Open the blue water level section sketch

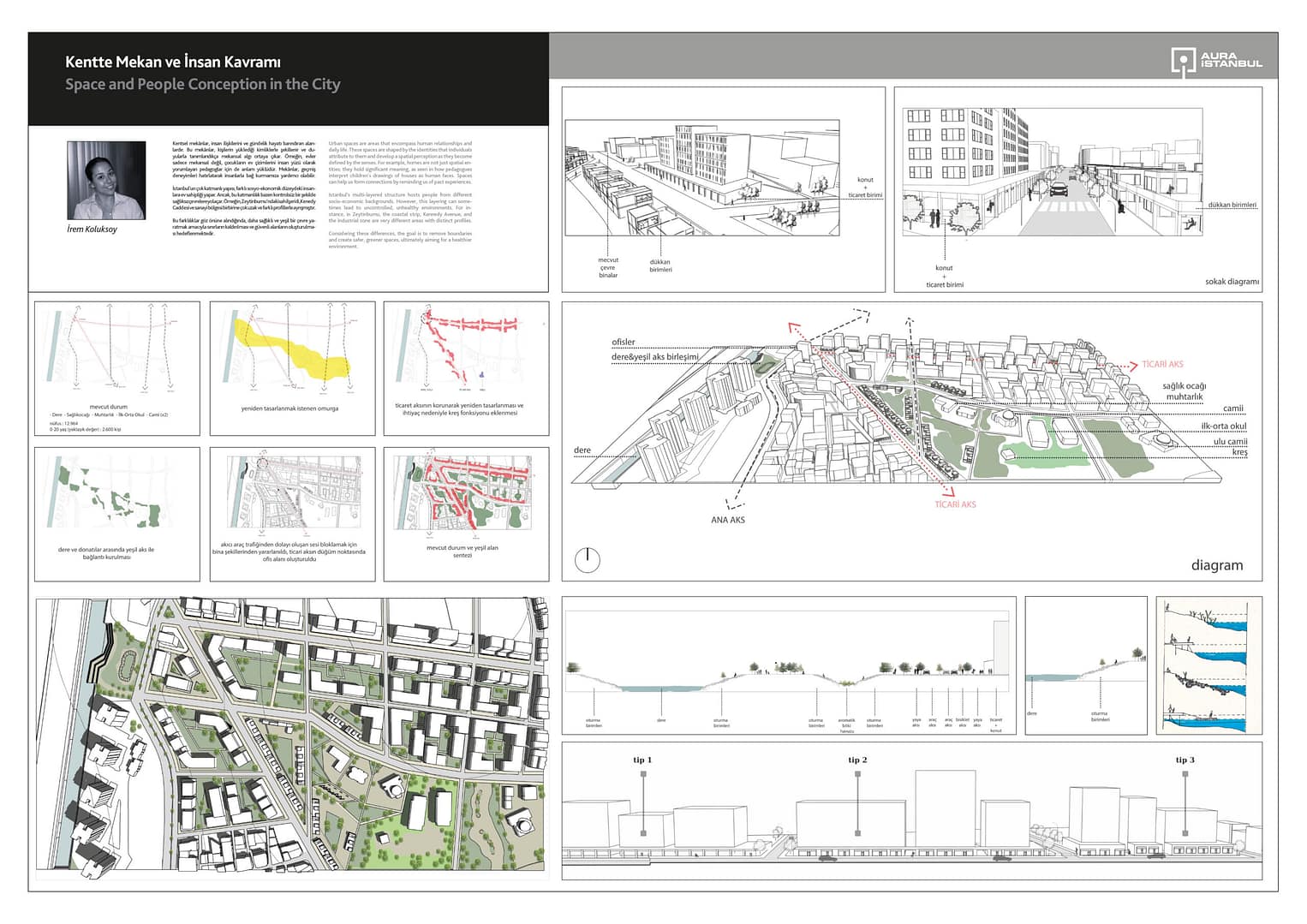point(1209,666)
